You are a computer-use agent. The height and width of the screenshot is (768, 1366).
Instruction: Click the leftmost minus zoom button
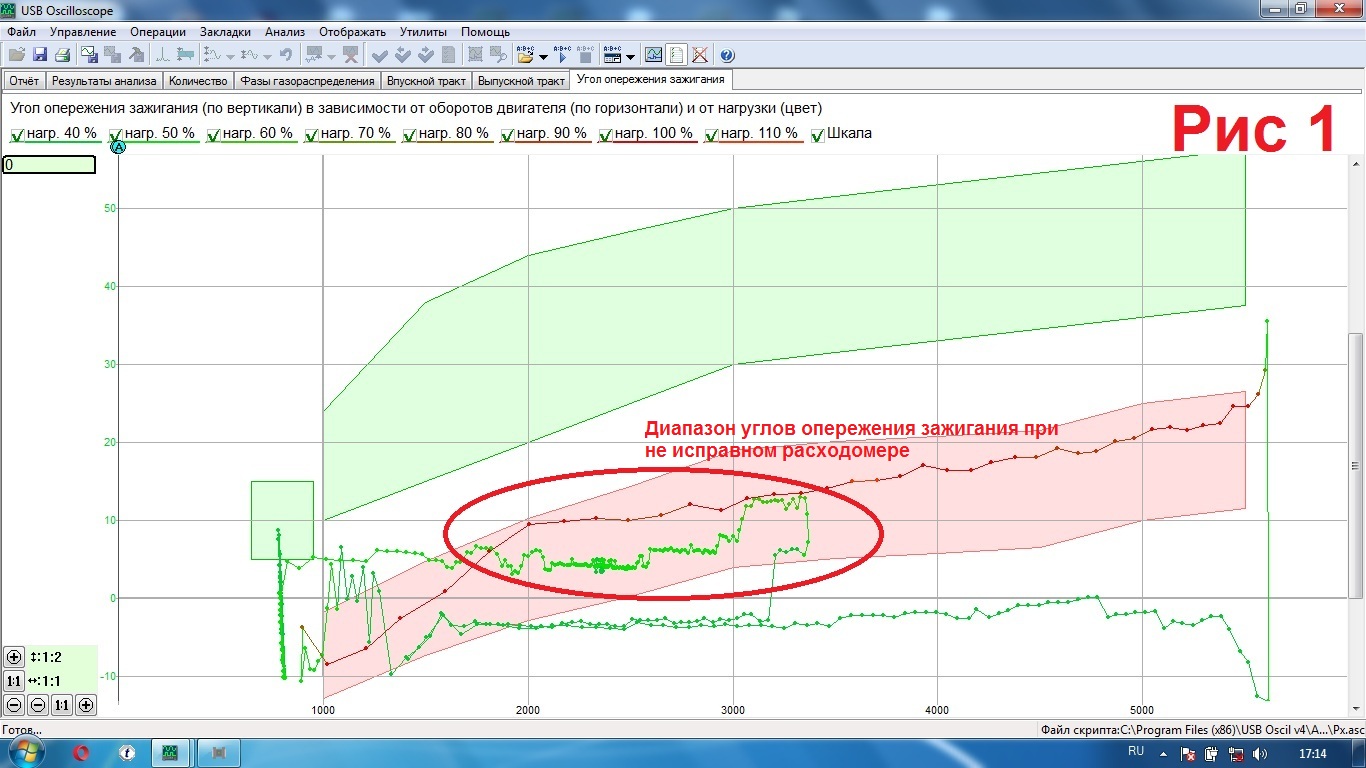(x=14, y=705)
